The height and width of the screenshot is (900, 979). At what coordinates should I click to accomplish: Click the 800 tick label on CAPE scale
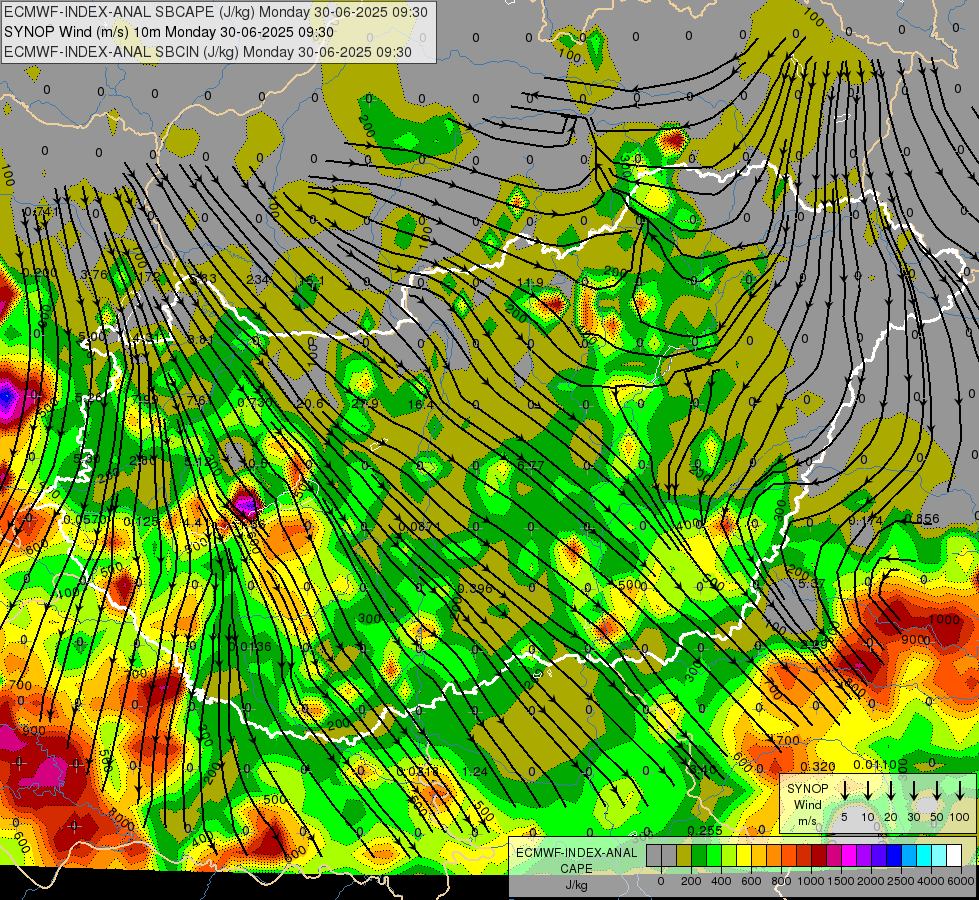pyautogui.click(x=781, y=881)
